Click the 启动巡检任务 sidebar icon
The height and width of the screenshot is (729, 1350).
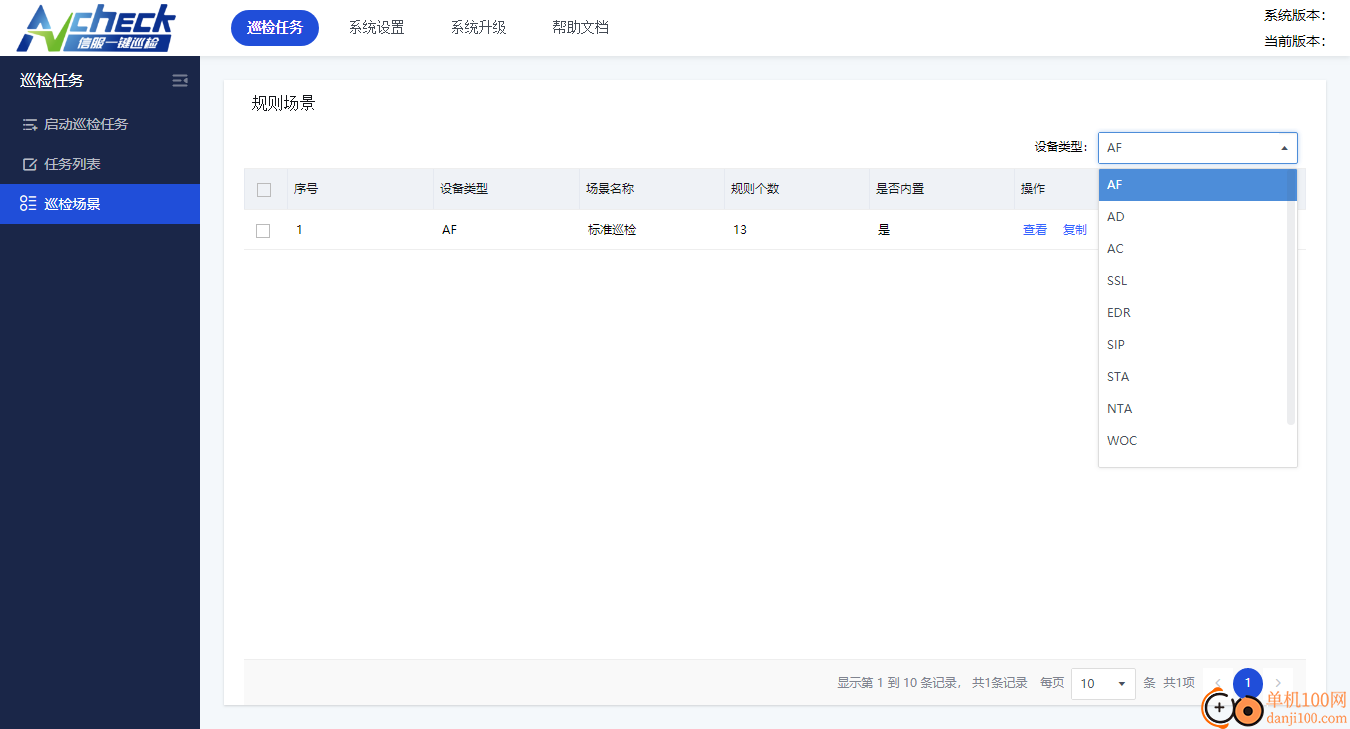coord(30,125)
